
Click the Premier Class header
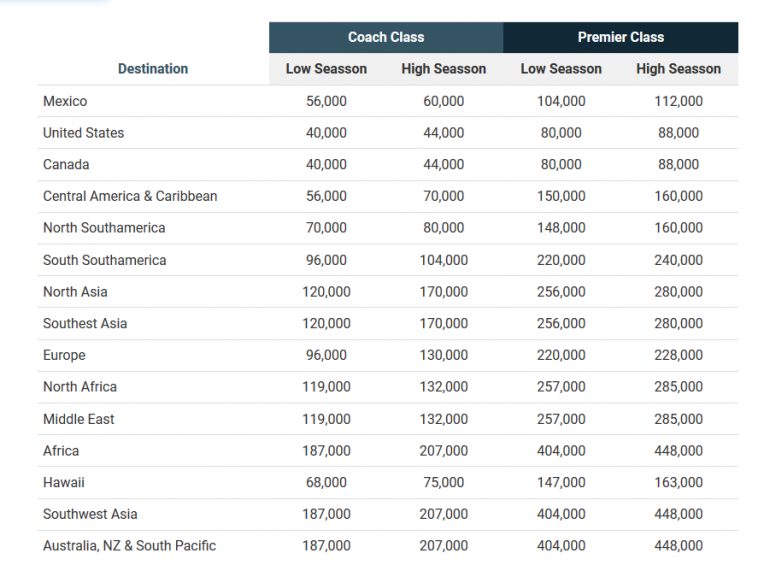[x=620, y=37]
